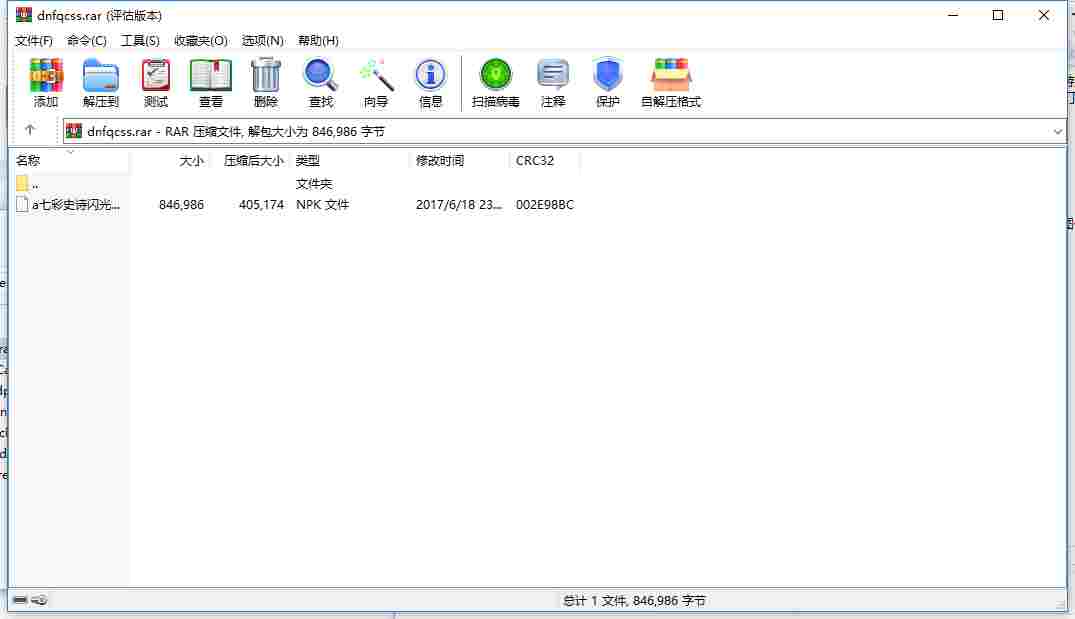Click the 文件夹 type label

[x=313, y=184]
